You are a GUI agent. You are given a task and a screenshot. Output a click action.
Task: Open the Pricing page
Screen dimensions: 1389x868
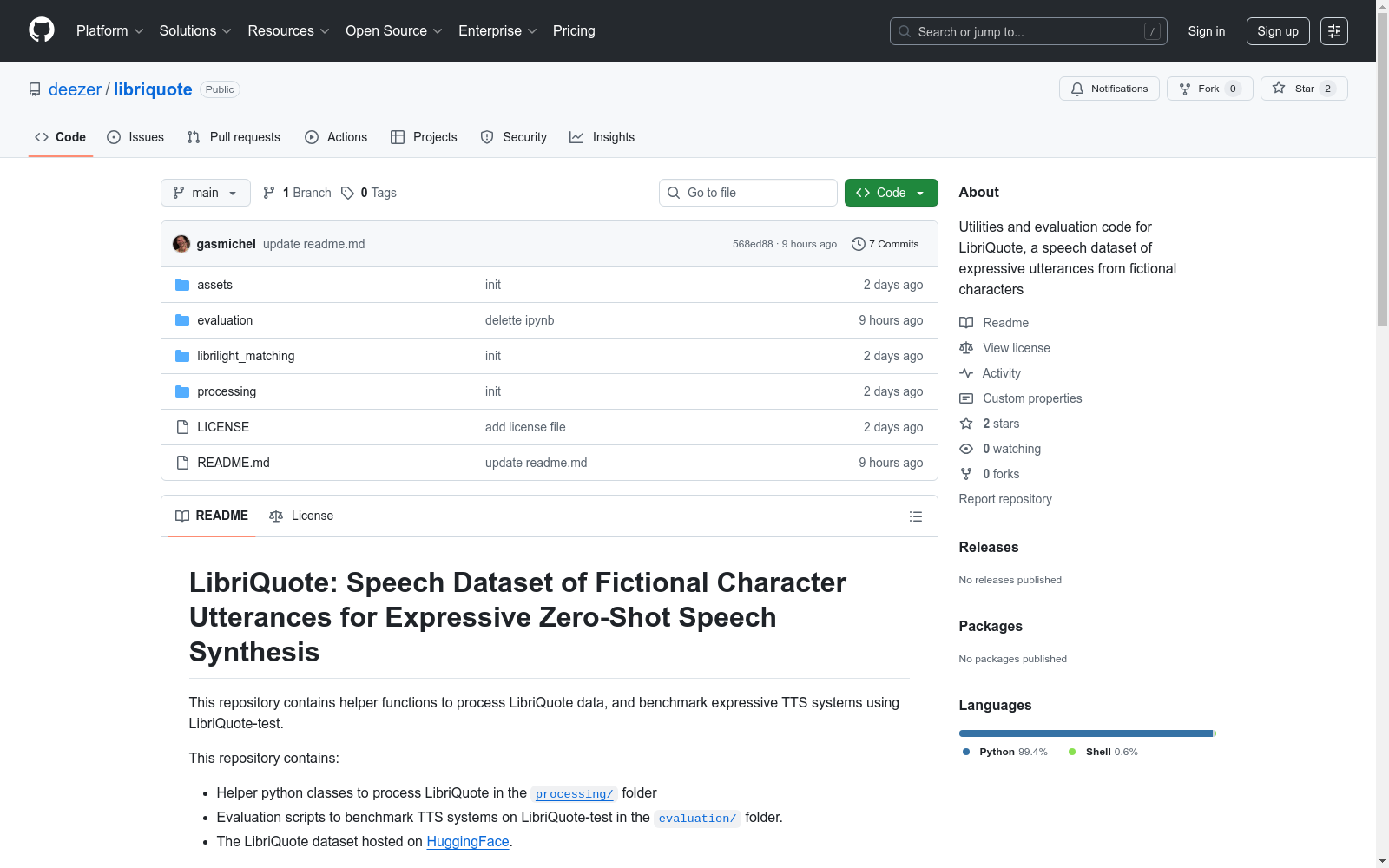574,30
